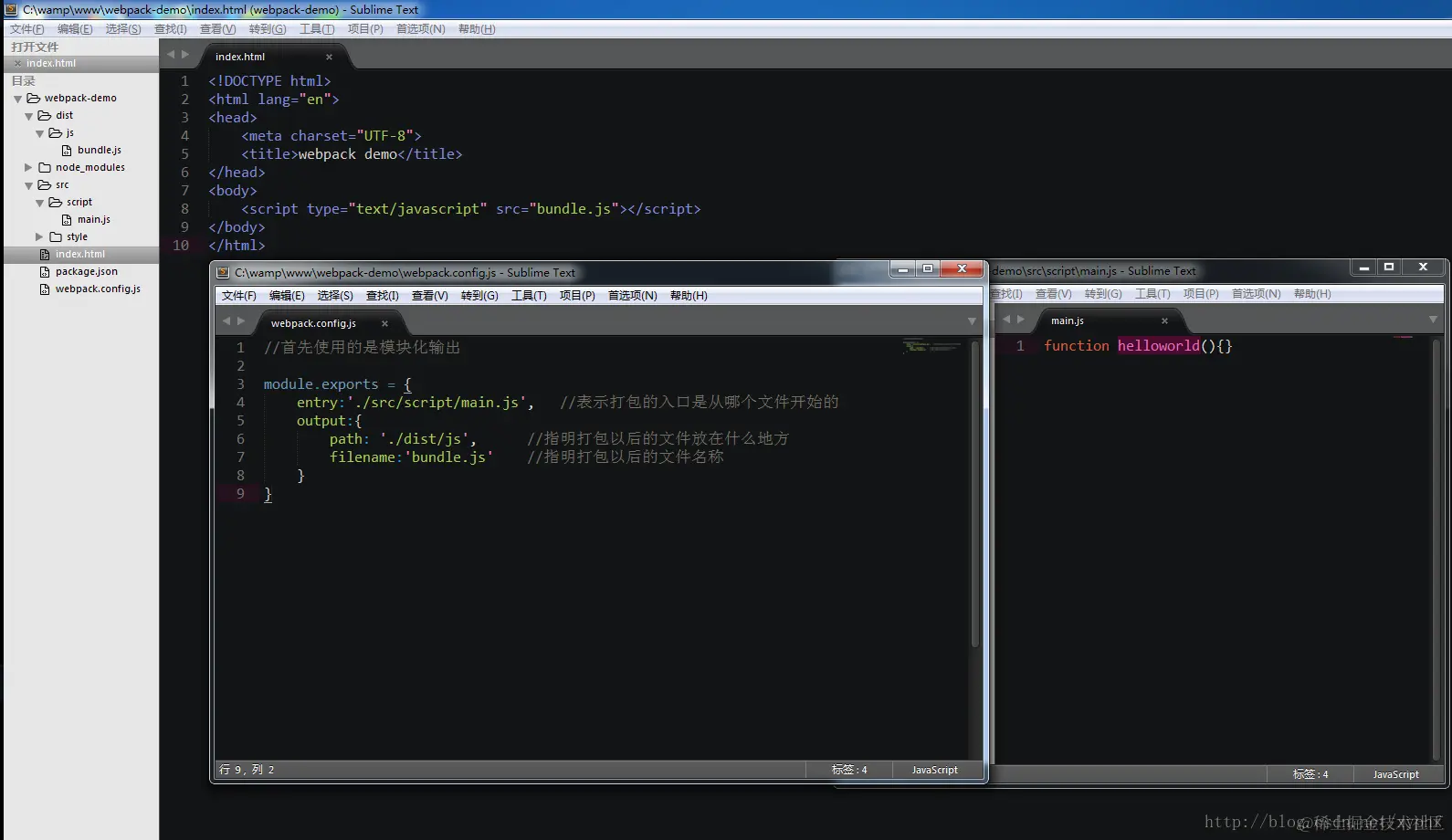
Task: Collapse the js folder arrow
Action: (39, 133)
